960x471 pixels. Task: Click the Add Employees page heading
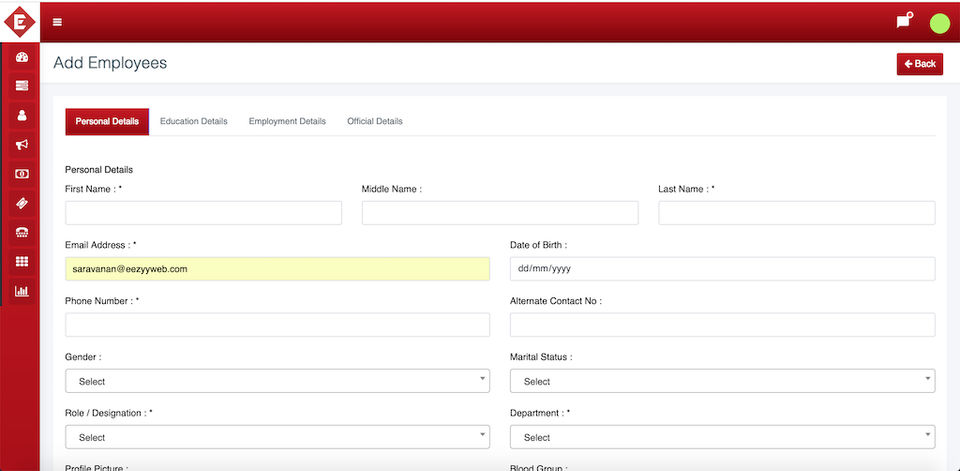110,62
